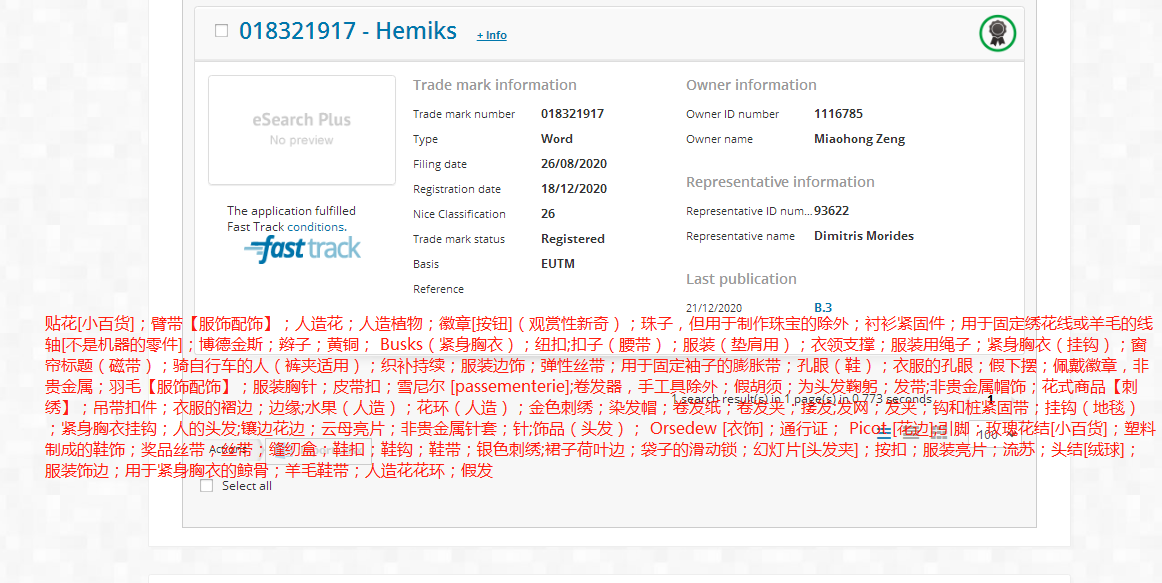1162x583 pixels.
Task: Click the Fast Track logo
Action: (302, 249)
